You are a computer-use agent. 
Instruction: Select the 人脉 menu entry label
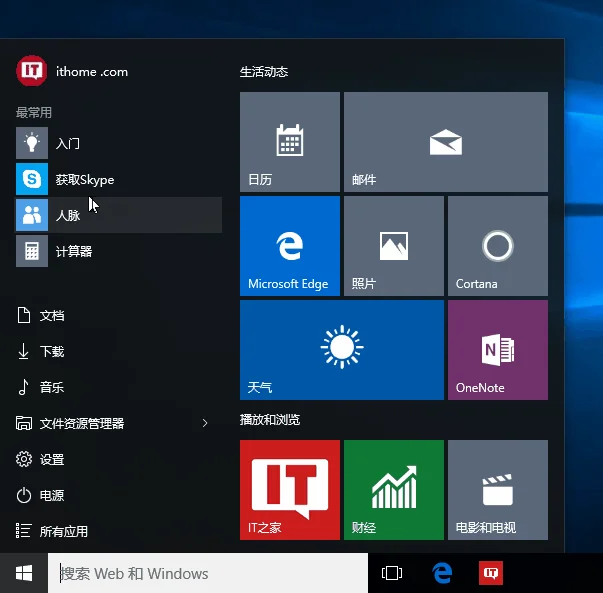pyautogui.click(x=68, y=215)
